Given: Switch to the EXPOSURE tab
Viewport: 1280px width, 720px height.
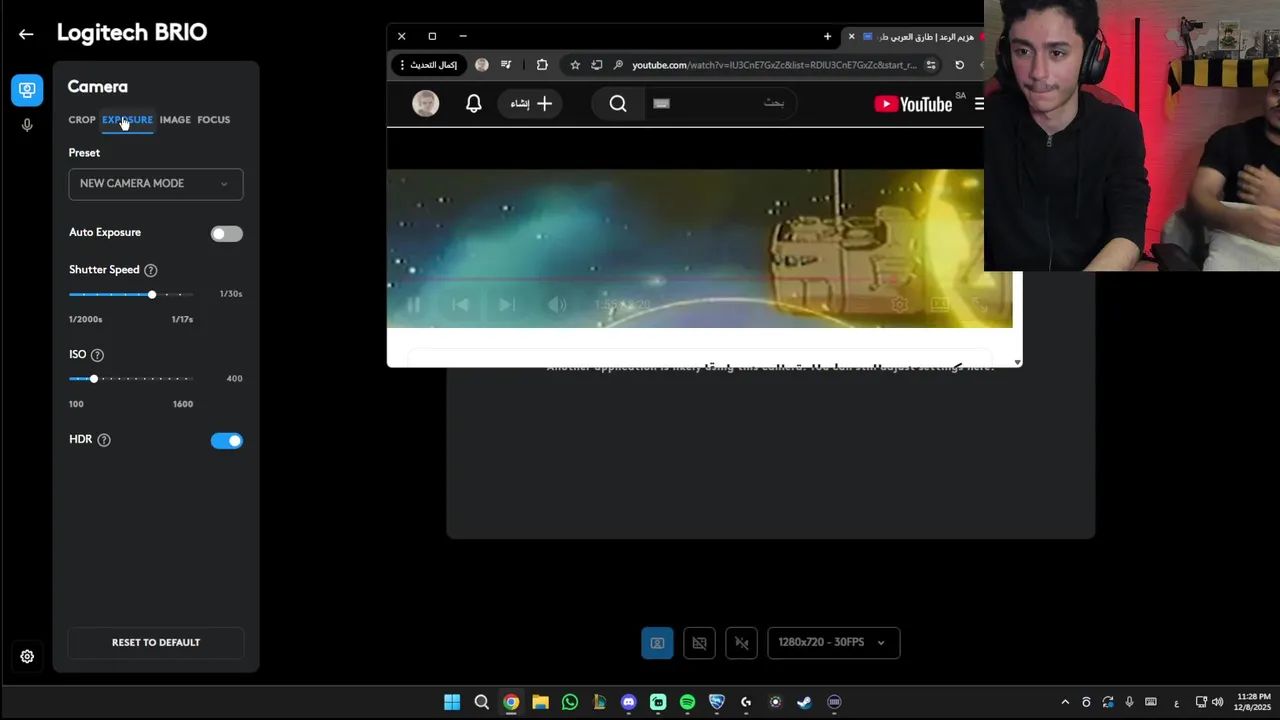Looking at the screenshot, I should [x=127, y=120].
